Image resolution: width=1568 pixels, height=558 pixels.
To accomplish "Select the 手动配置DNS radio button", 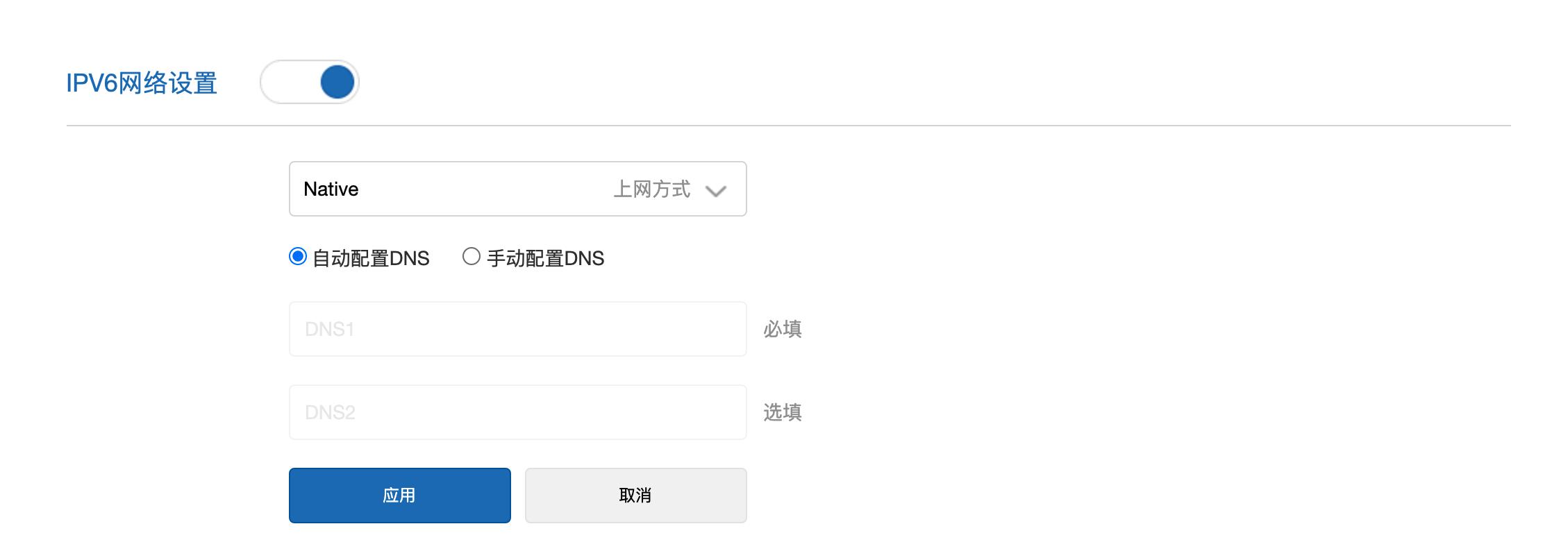I will (x=473, y=257).
